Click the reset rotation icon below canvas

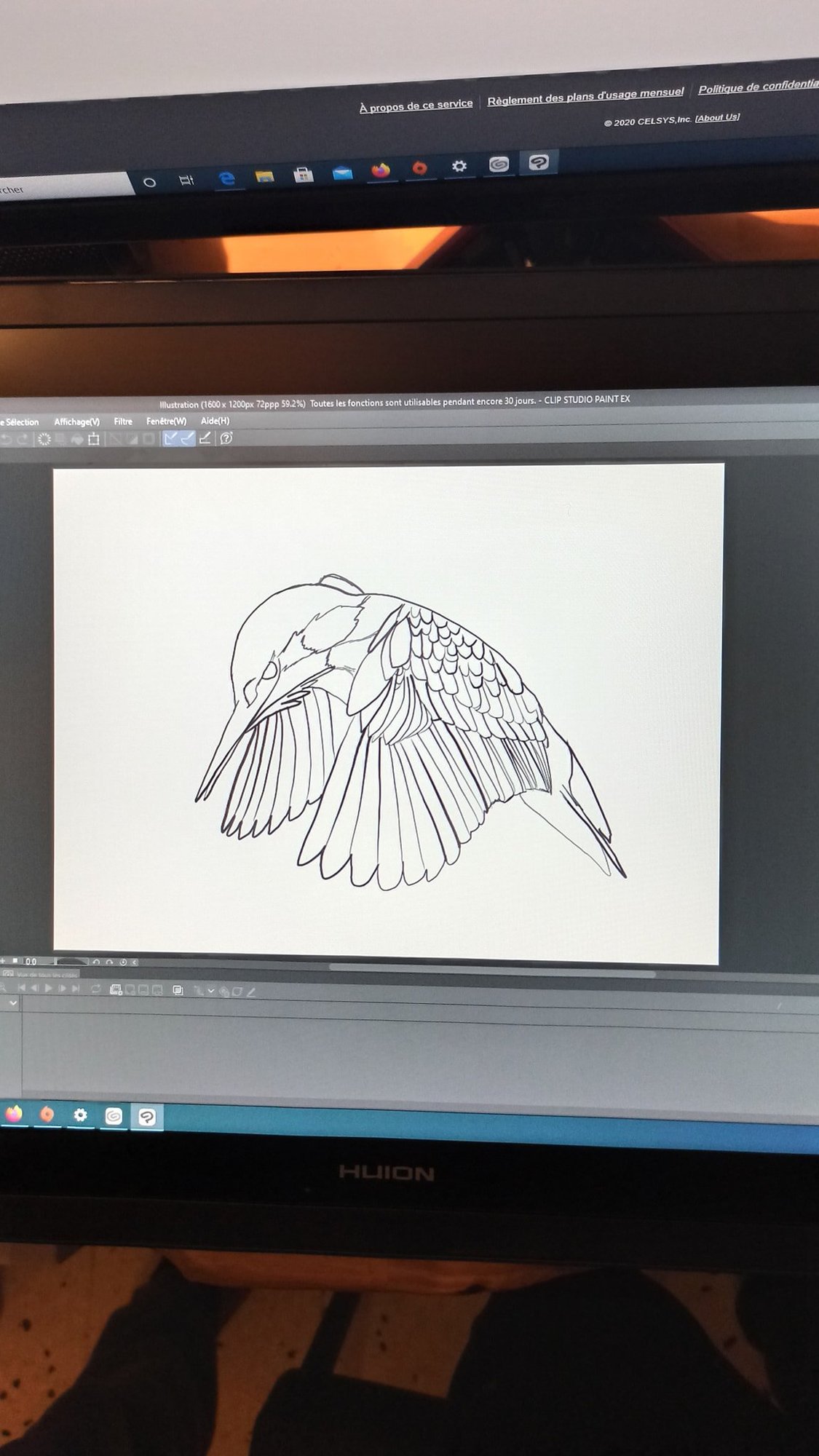click(x=123, y=962)
